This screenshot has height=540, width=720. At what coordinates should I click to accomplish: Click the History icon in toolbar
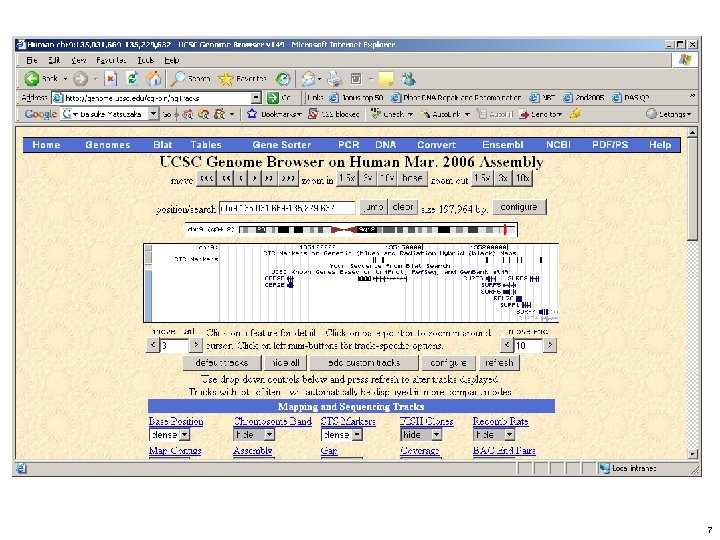point(283,79)
